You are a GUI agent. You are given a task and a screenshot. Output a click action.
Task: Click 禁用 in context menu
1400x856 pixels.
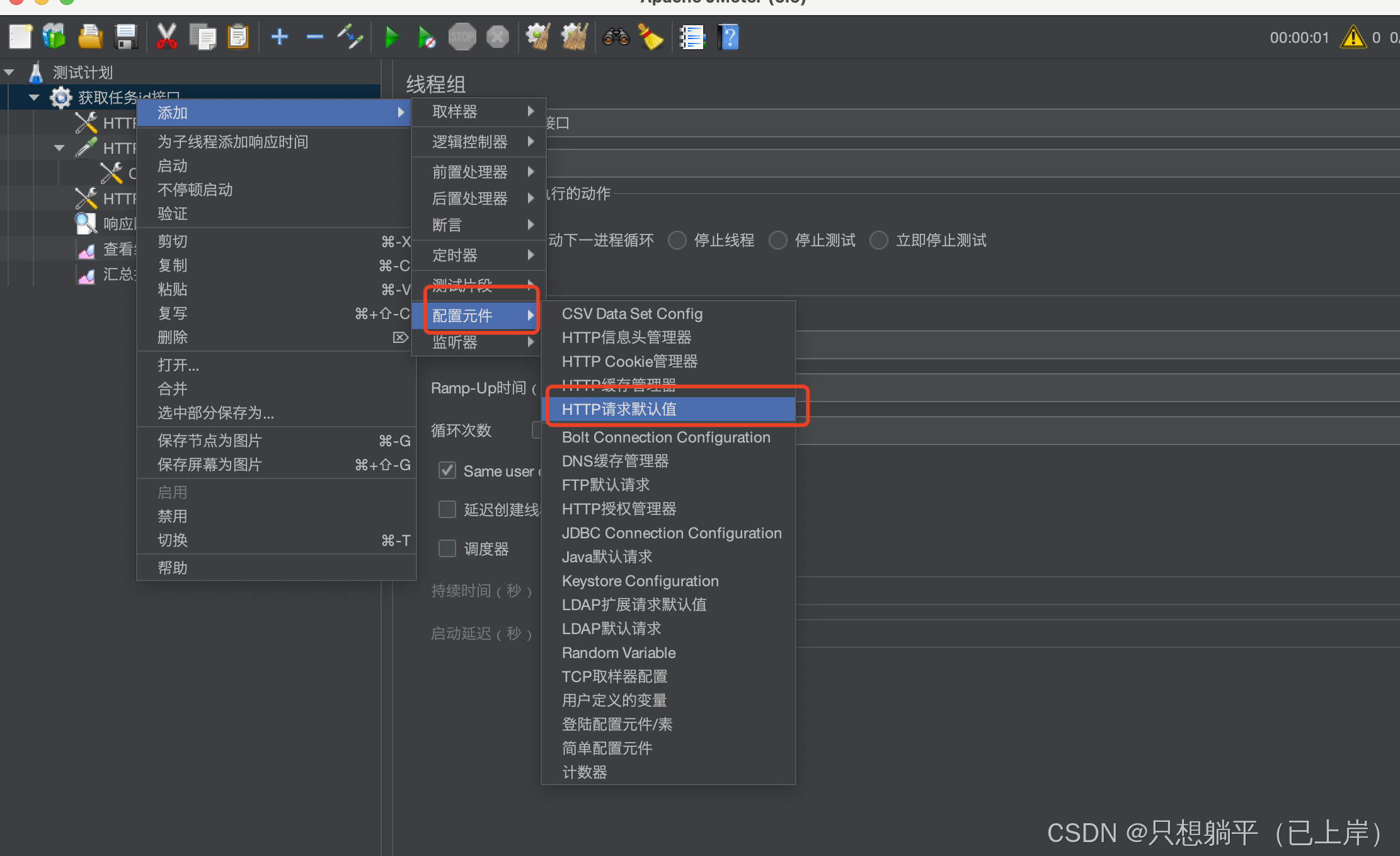pos(173,516)
